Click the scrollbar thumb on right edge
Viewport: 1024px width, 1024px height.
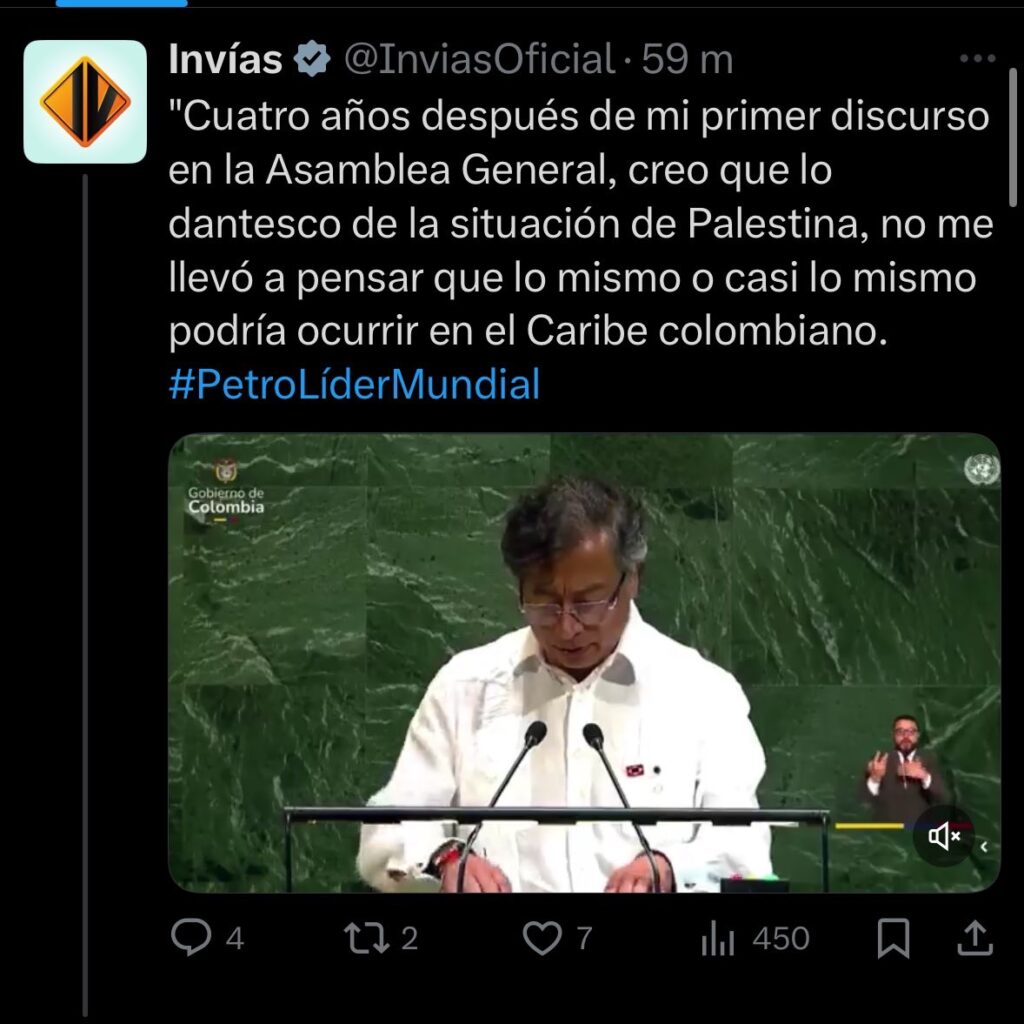[1013, 138]
